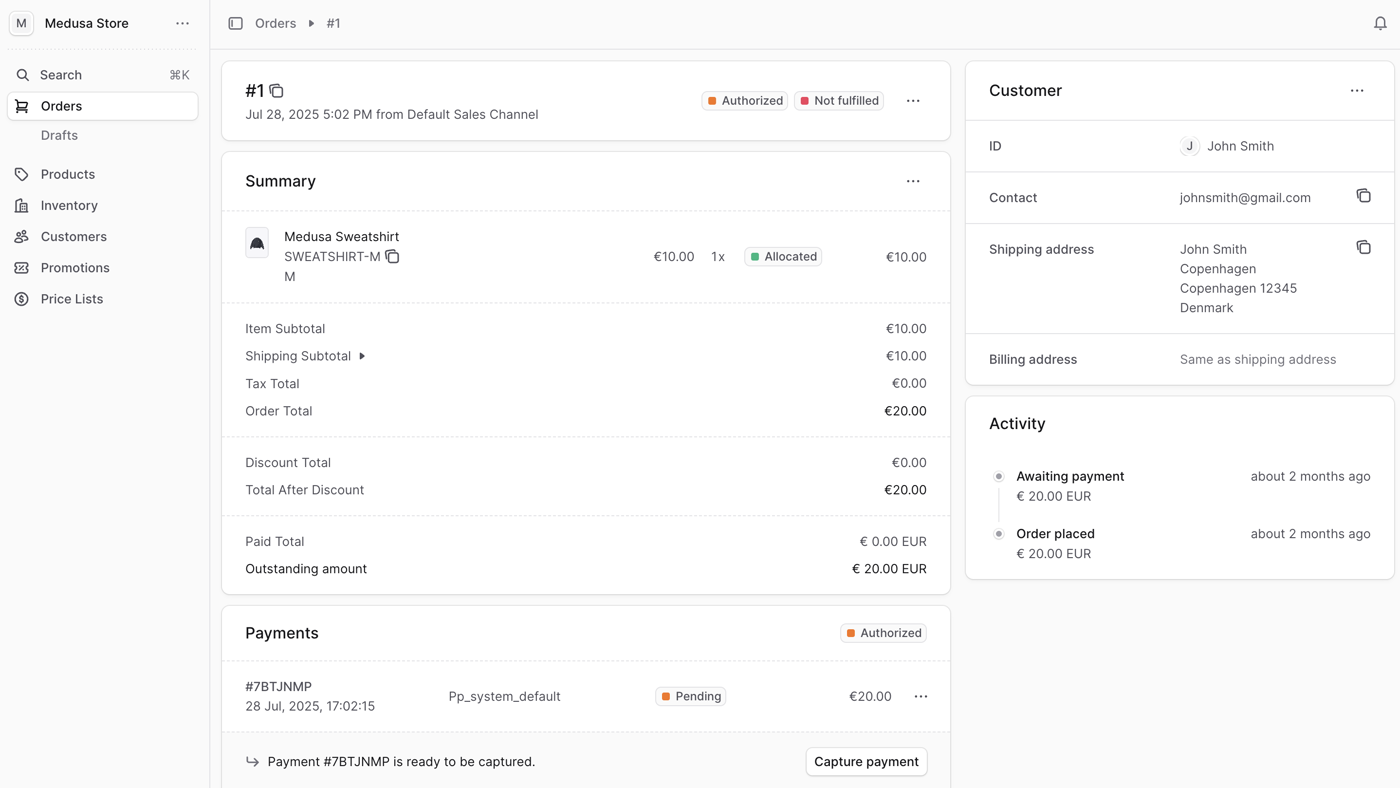Copy the customer email address
Image resolution: width=1400 pixels, height=788 pixels.
click(x=1363, y=196)
